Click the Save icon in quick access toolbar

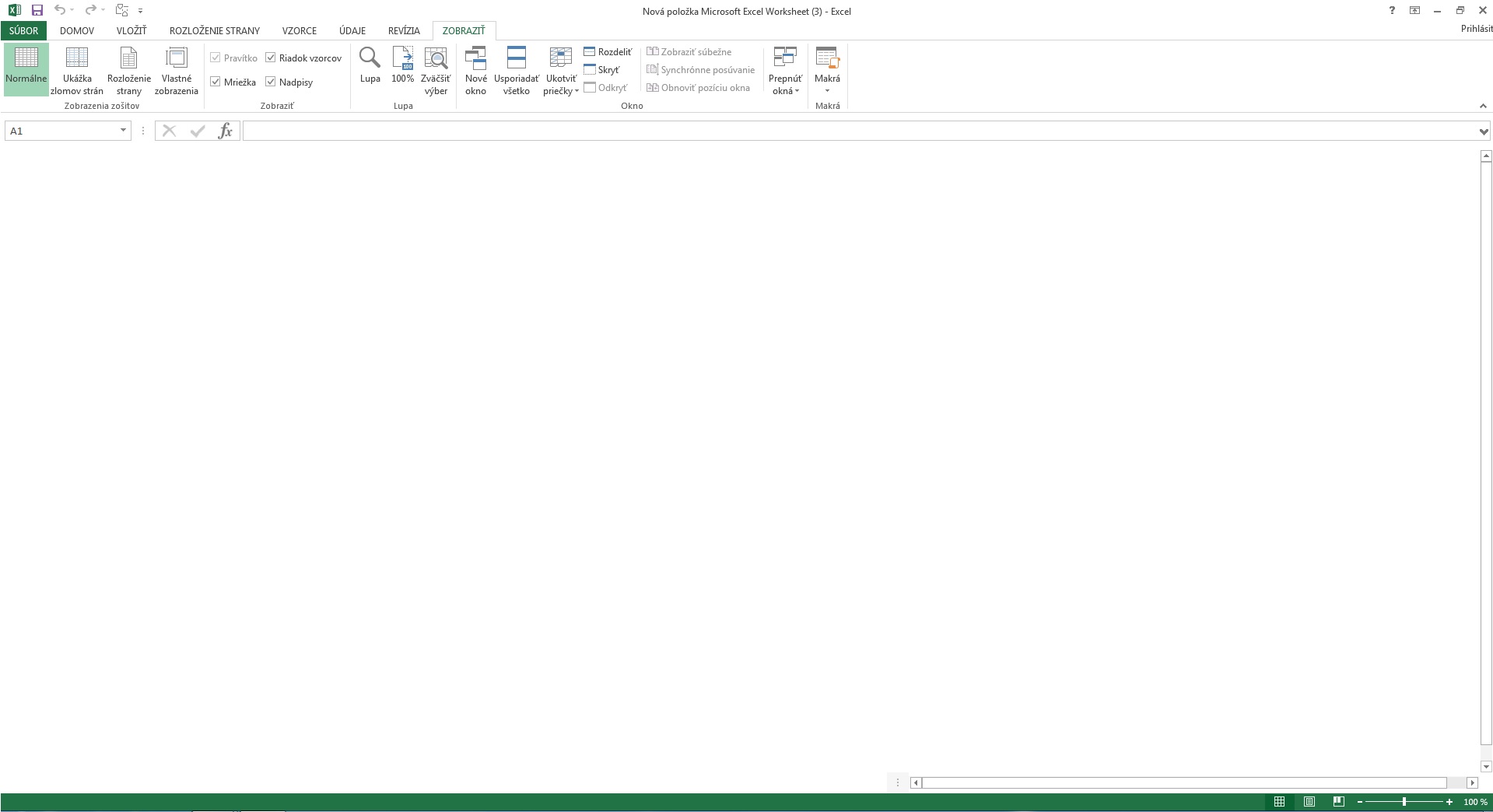(x=37, y=11)
